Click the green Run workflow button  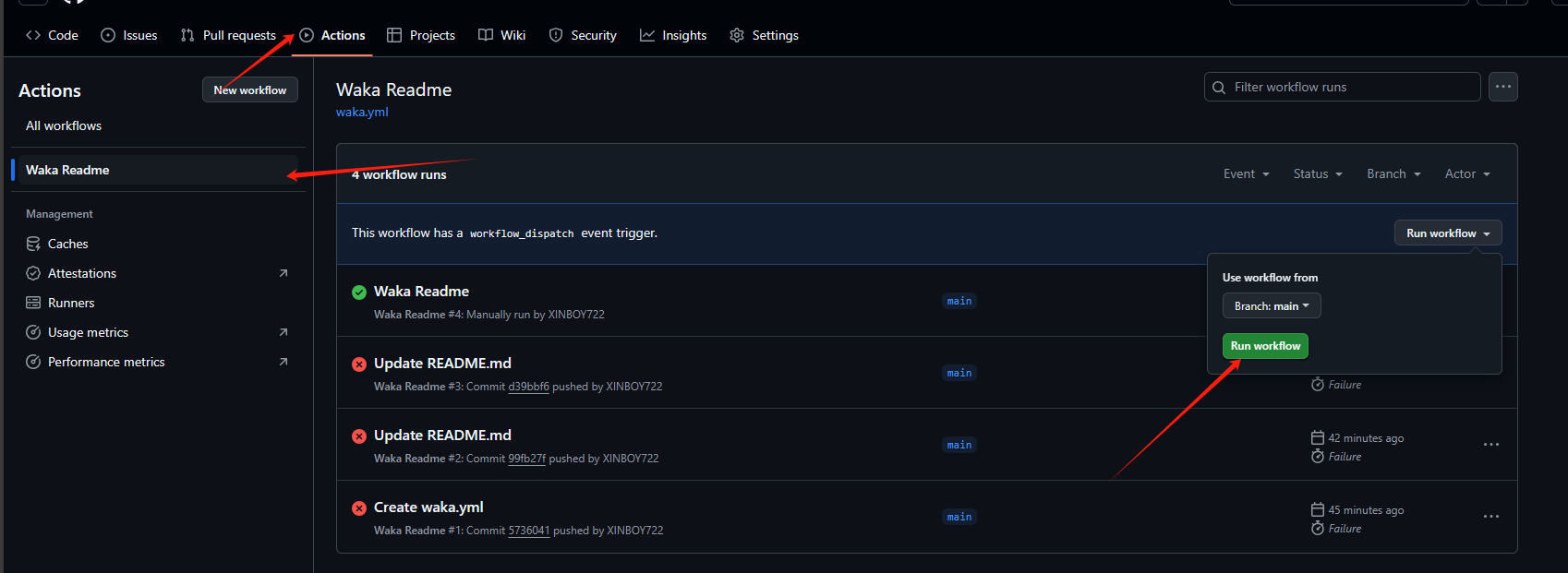[1265, 346]
